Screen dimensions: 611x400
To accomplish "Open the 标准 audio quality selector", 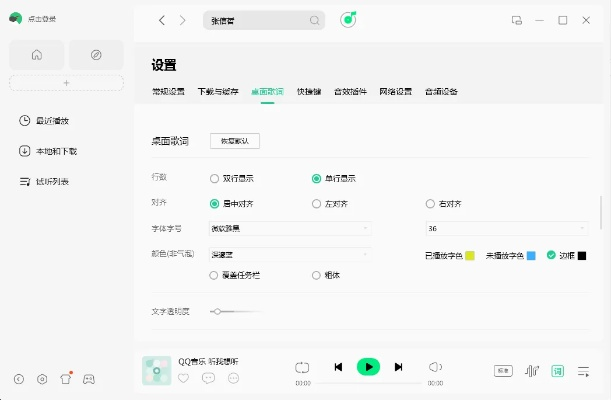I will [x=503, y=371].
